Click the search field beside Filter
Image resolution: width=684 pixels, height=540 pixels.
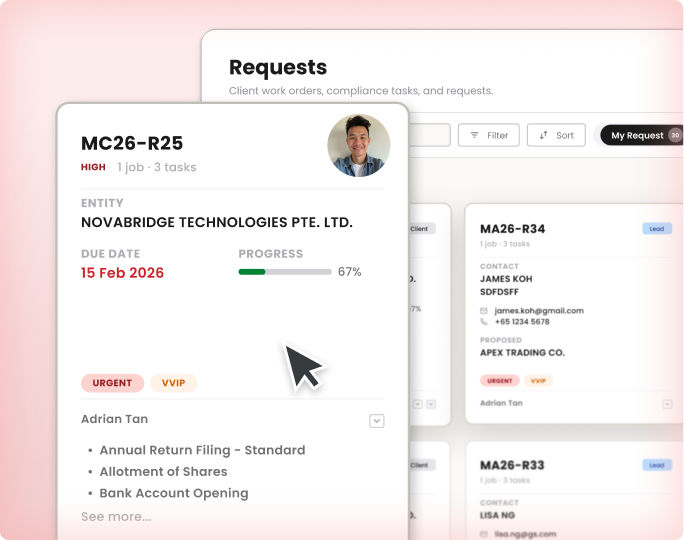(x=430, y=135)
